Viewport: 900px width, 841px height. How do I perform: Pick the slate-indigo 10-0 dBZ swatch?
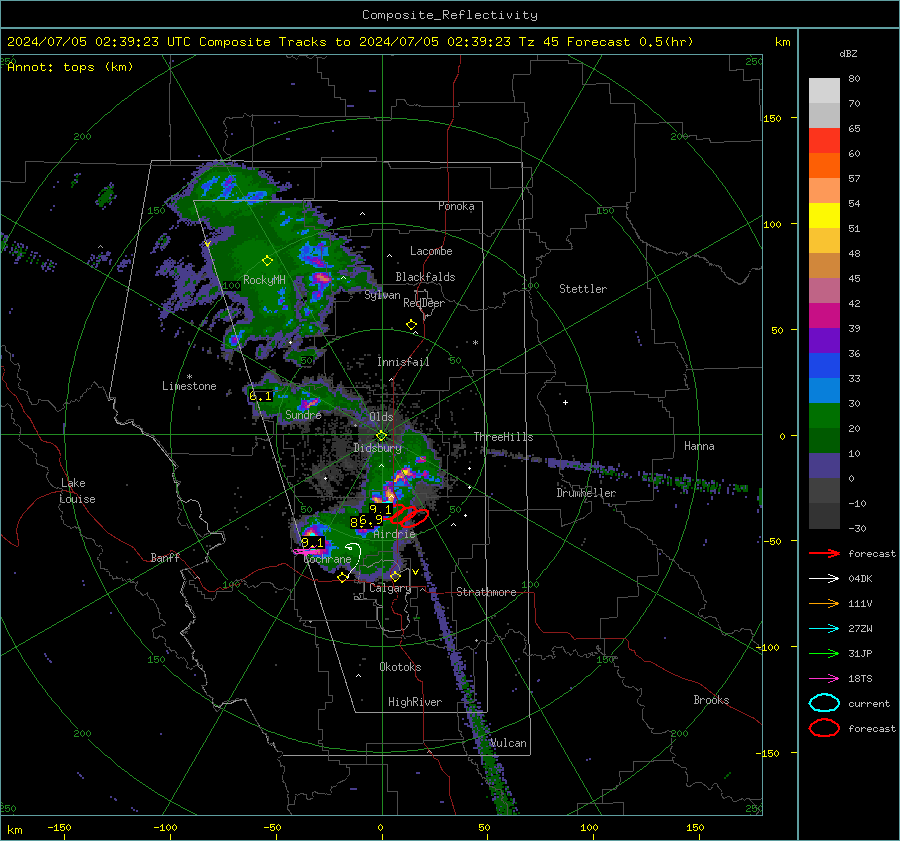(x=824, y=466)
